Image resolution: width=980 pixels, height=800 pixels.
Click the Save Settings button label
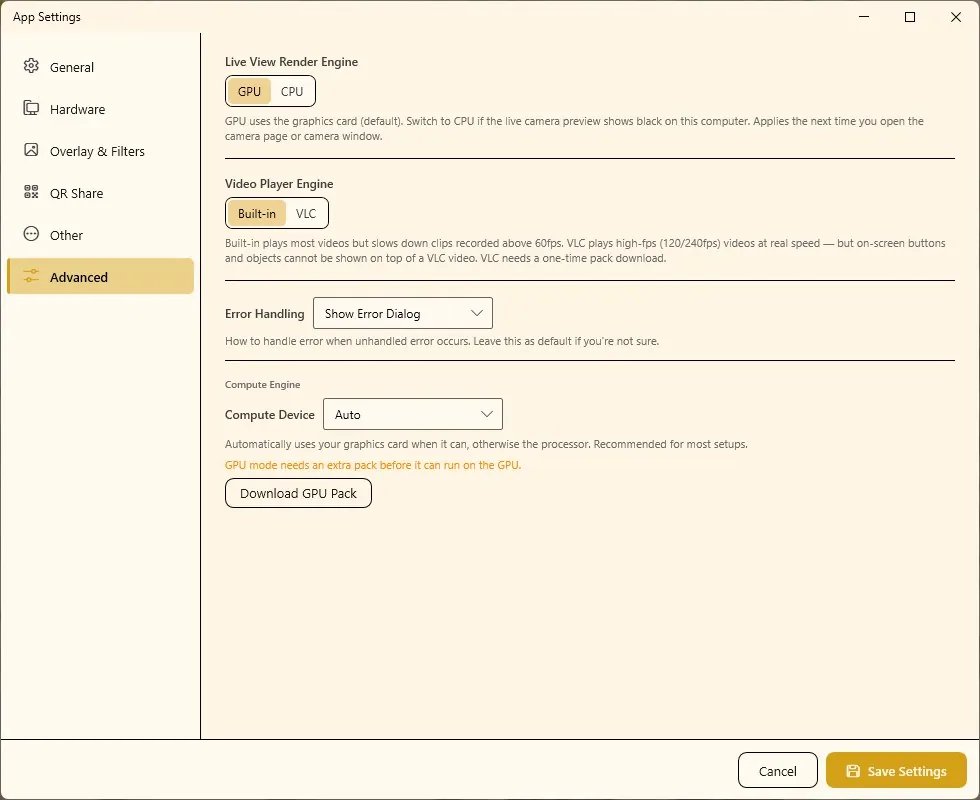[x=907, y=771]
